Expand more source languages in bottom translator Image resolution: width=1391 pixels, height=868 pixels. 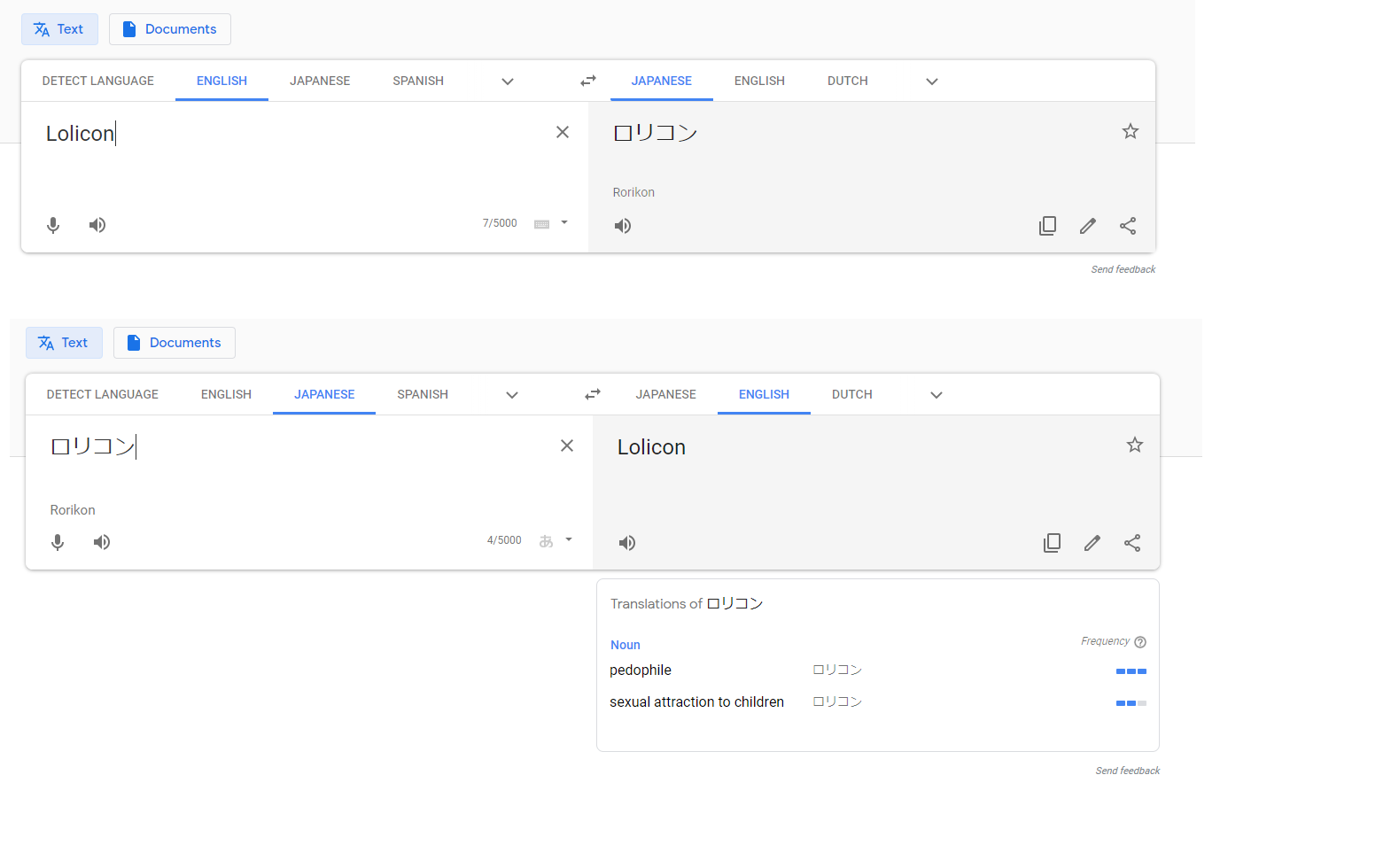click(512, 395)
